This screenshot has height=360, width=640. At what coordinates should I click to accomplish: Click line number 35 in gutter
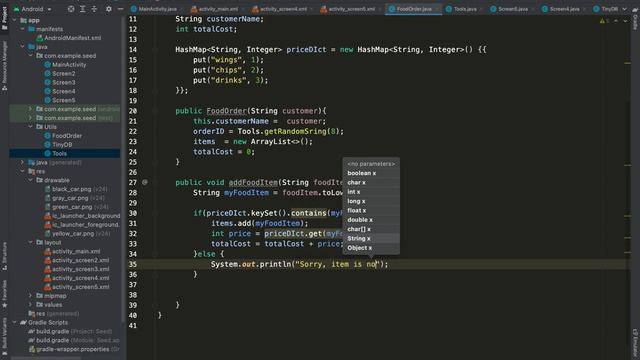point(133,264)
